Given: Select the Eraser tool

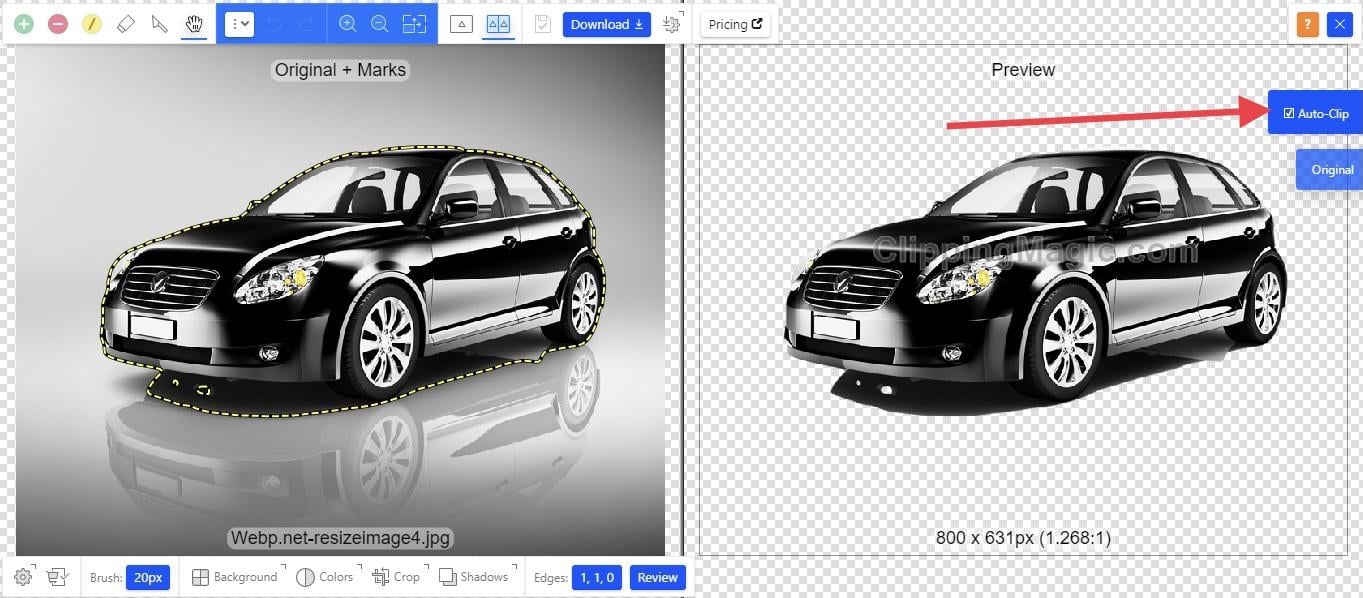Looking at the screenshot, I should click(x=125, y=23).
